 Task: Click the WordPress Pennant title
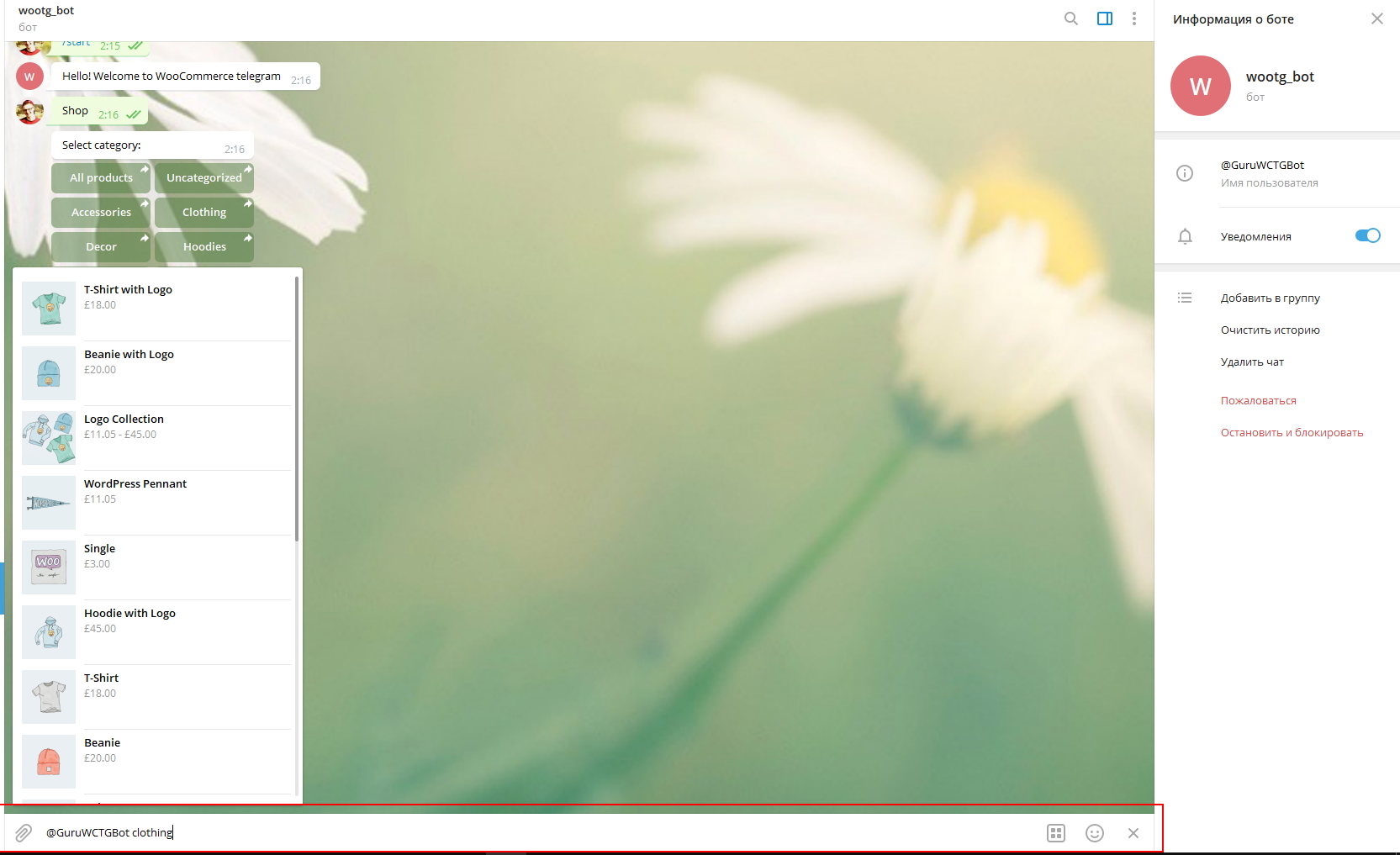[x=135, y=483]
